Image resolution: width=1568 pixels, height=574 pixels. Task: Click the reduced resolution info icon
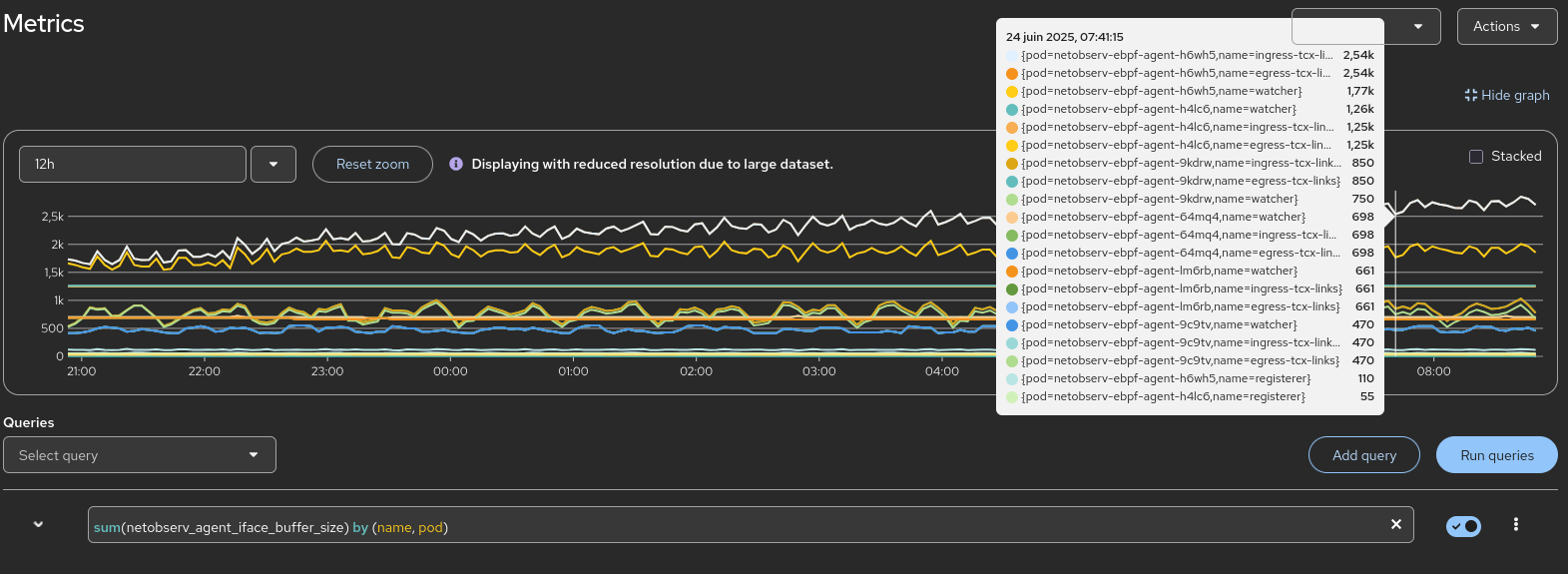(455, 164)
